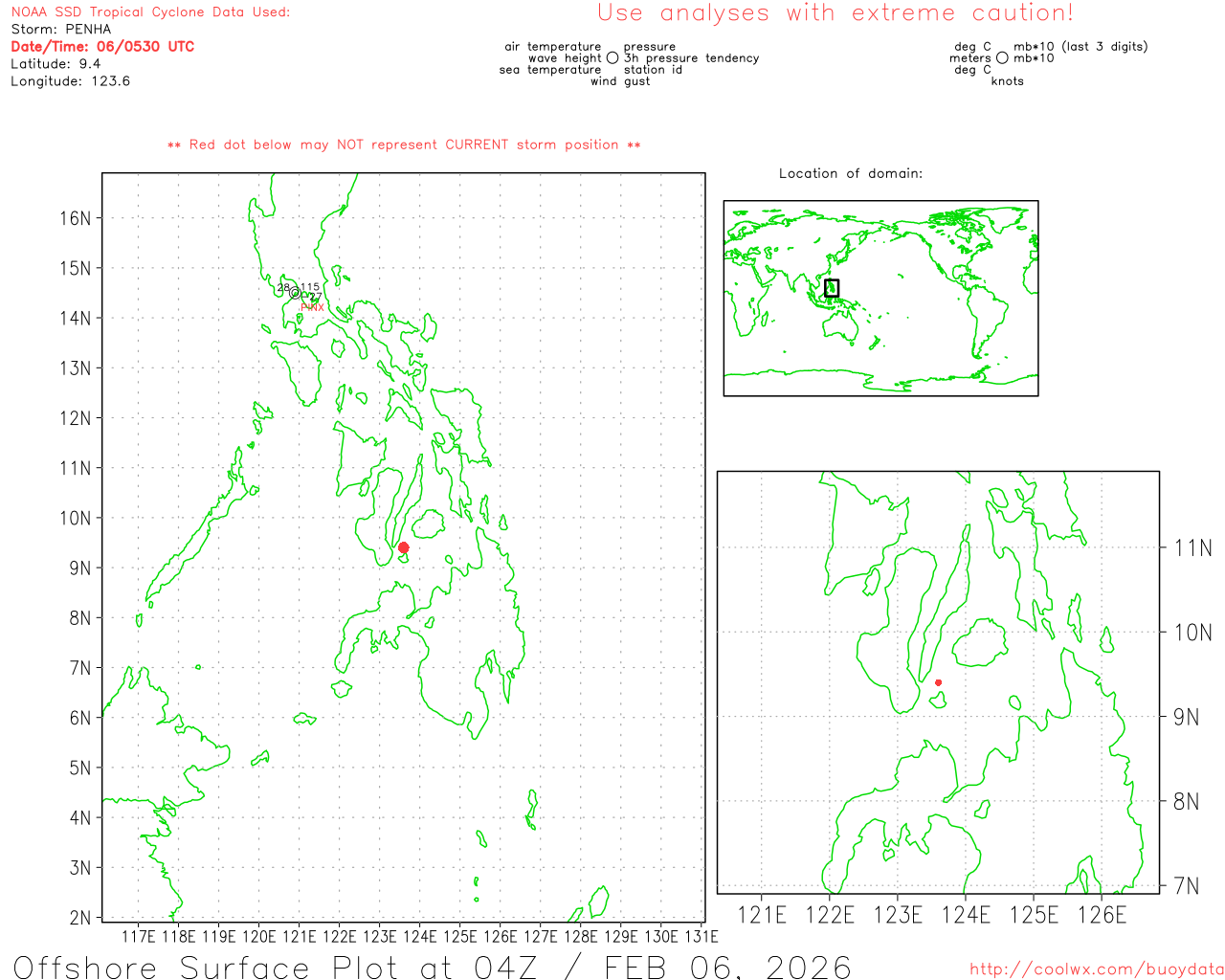Click the station circle marker near Manila

(295, 293)
